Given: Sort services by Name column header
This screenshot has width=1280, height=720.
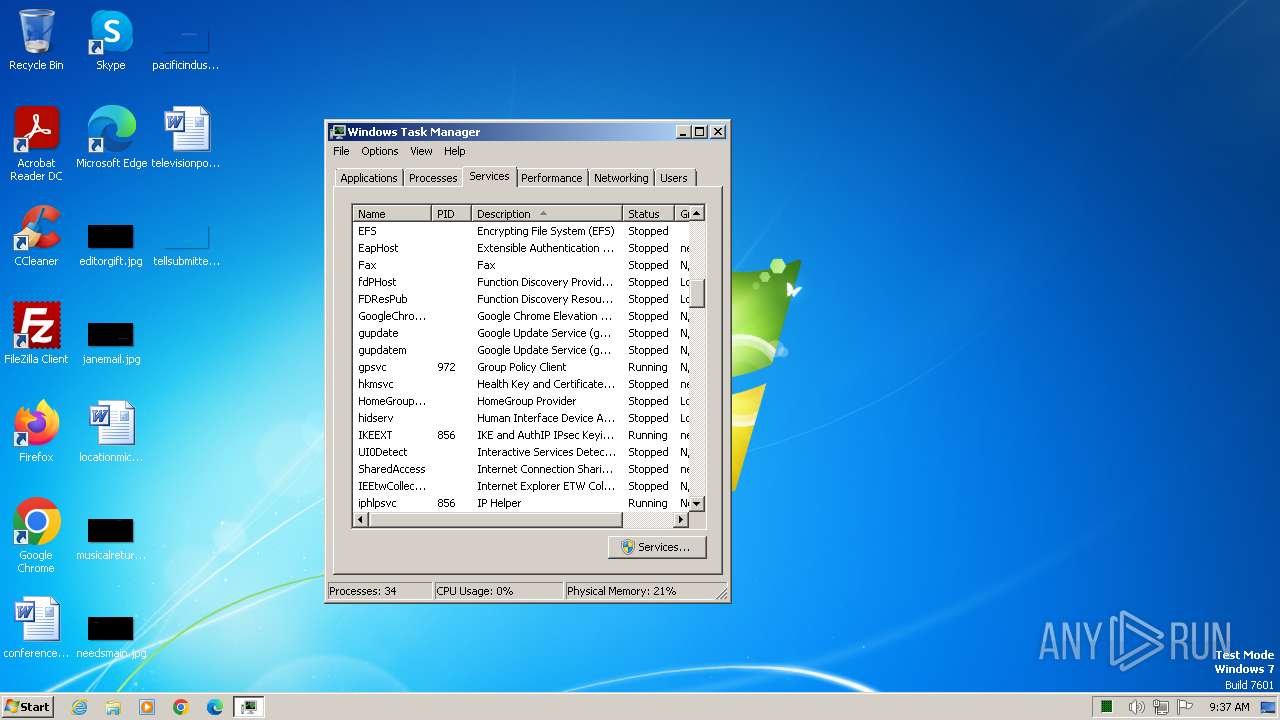Looking at the screenshot, I should pyautogui.click(x=393, y=214).
